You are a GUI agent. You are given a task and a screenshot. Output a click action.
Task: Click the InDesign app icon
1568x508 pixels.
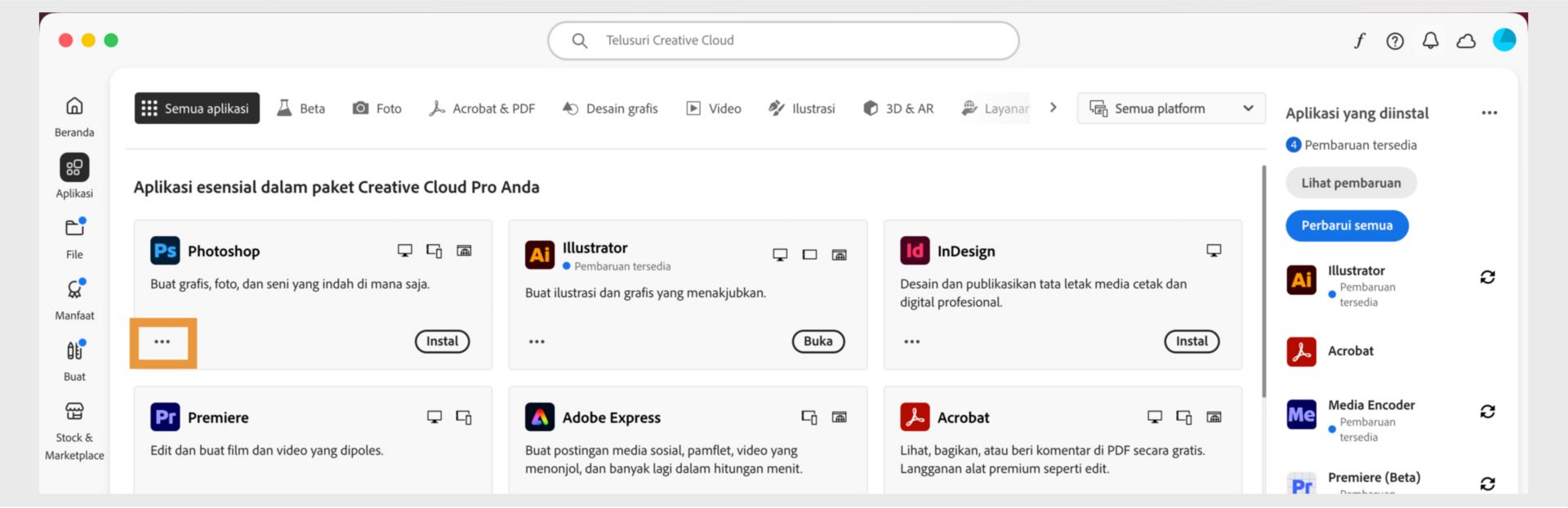pyautogui.click(x=915, y=251)
